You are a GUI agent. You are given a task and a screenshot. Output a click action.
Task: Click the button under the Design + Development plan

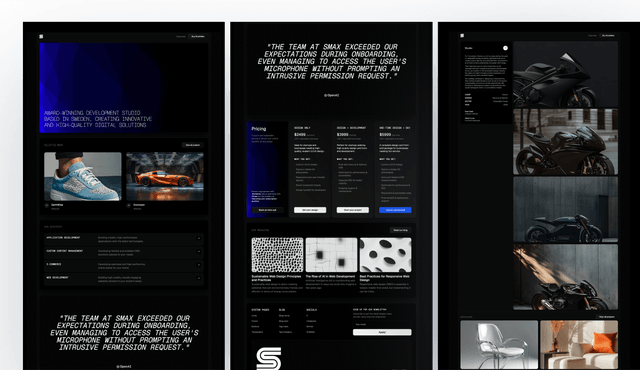click(x=353, y=210)
